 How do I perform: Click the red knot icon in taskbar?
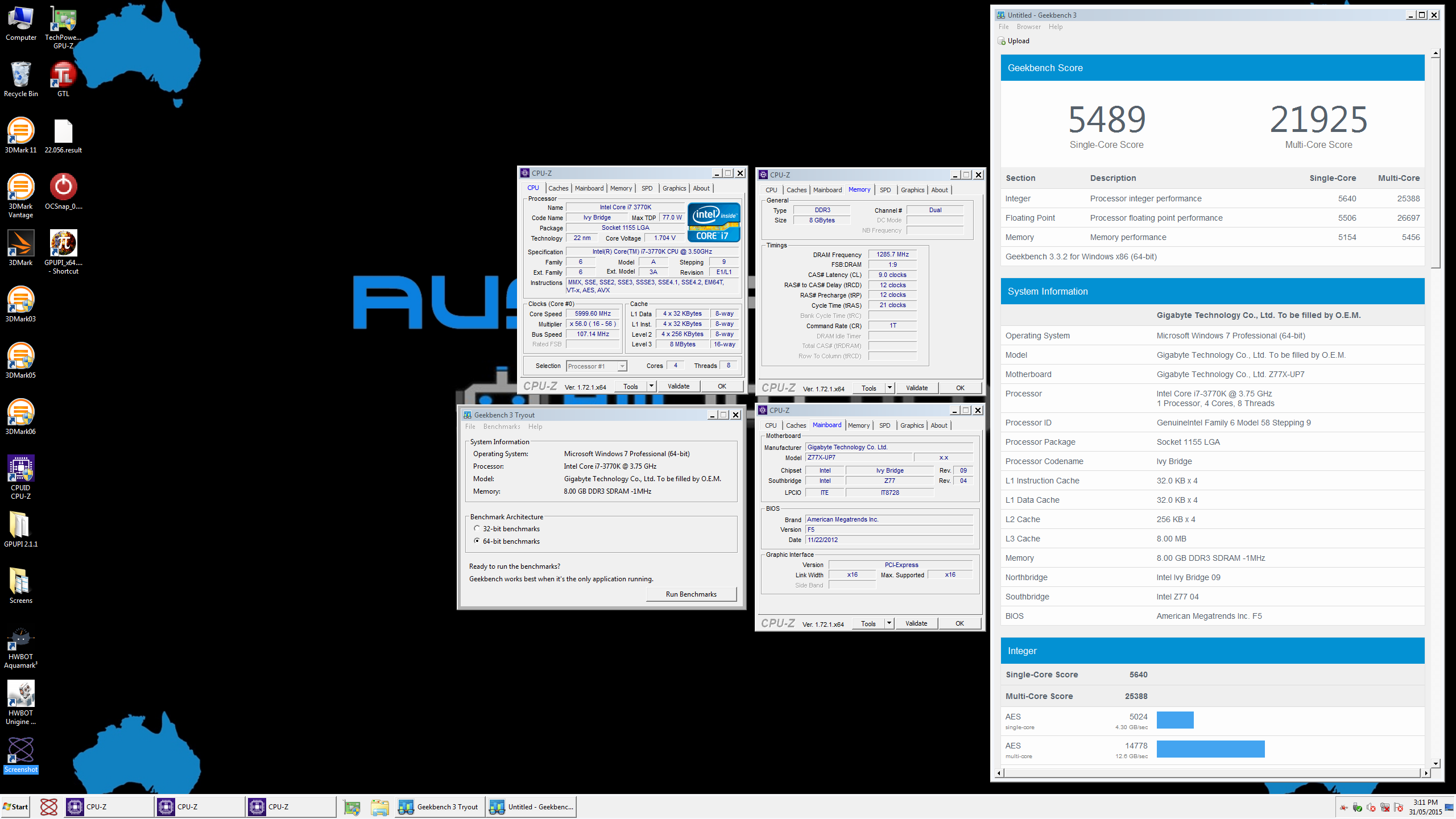pyautogui.click(x=49, y=806)
